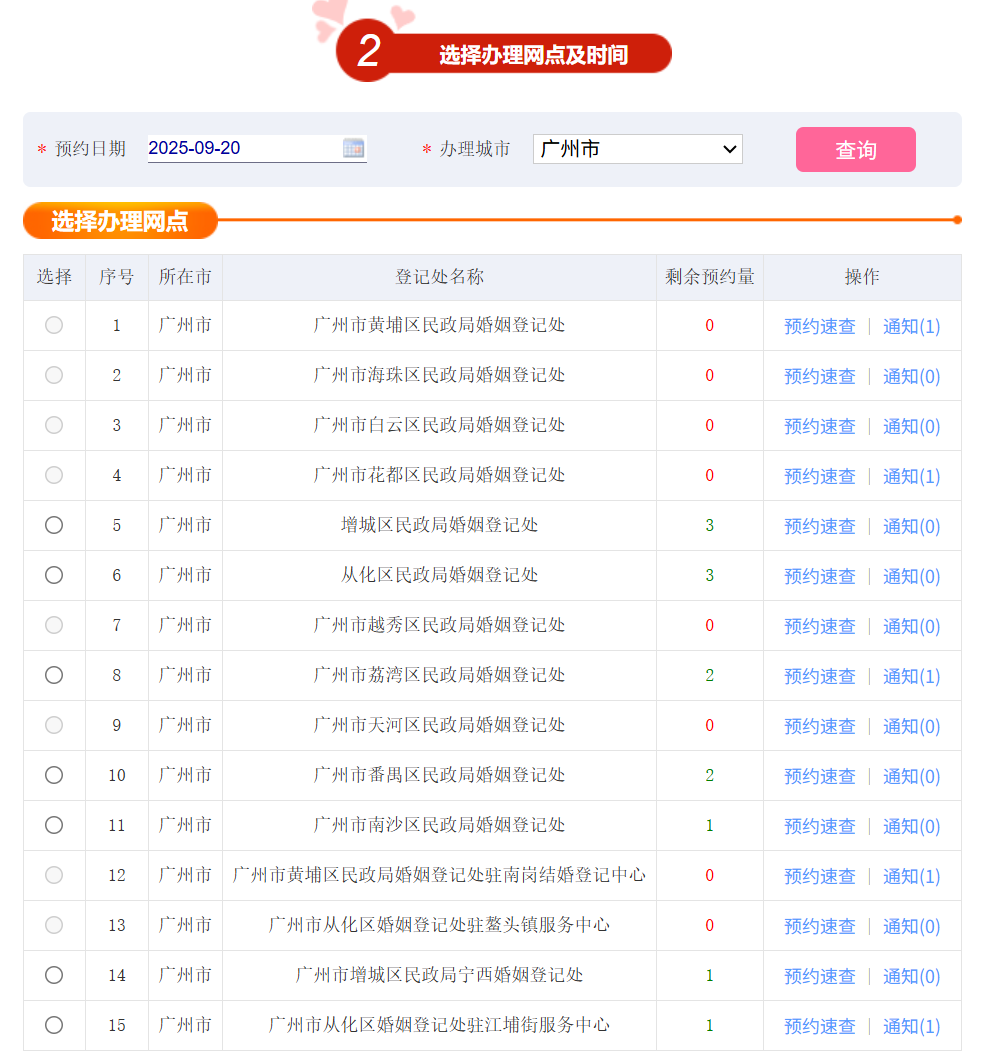Click the 选择办理网点及时间 step 2 banner
This screenshot has width=984, height=1059.
coord(504,51)
